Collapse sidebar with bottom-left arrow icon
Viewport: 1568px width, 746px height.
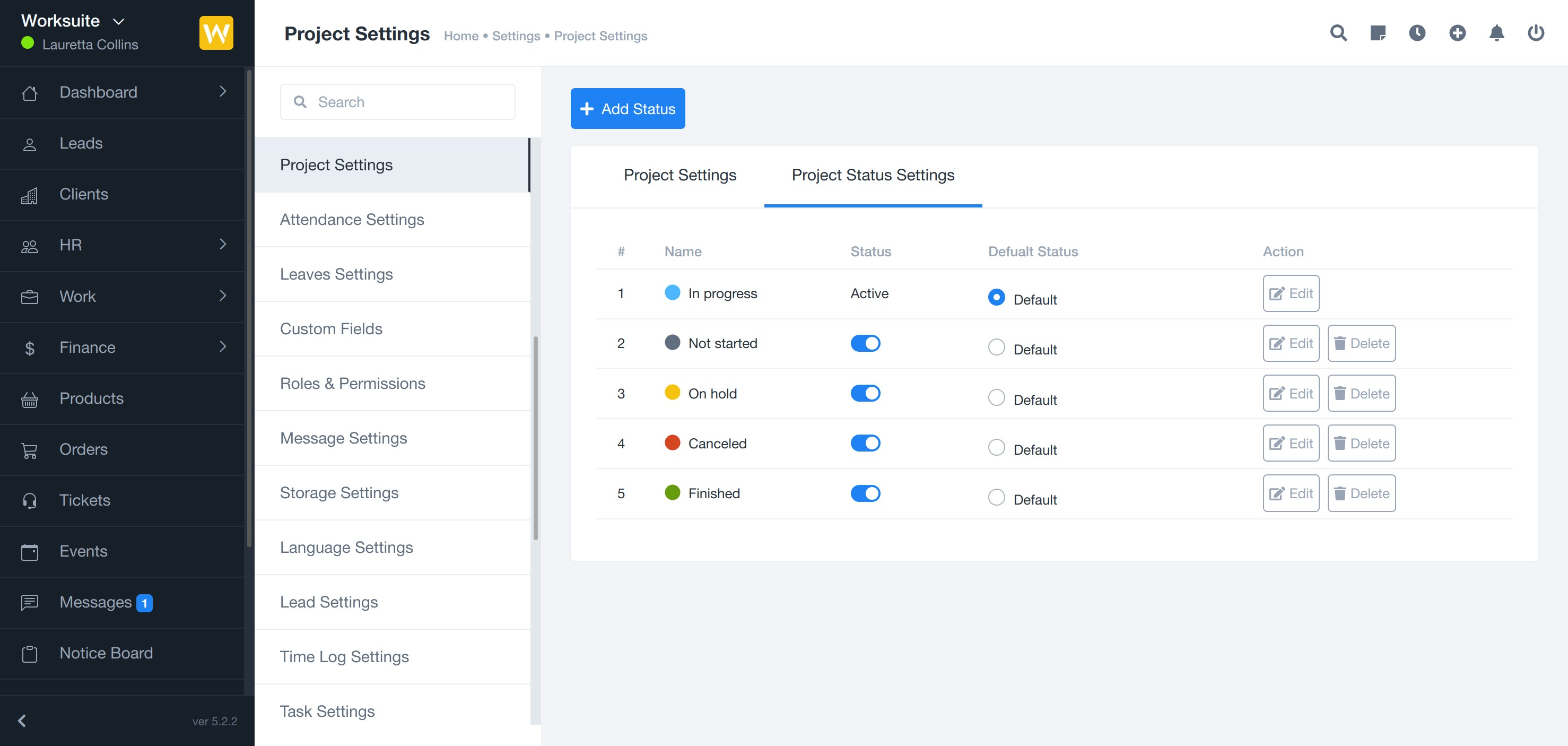point(22,721)
